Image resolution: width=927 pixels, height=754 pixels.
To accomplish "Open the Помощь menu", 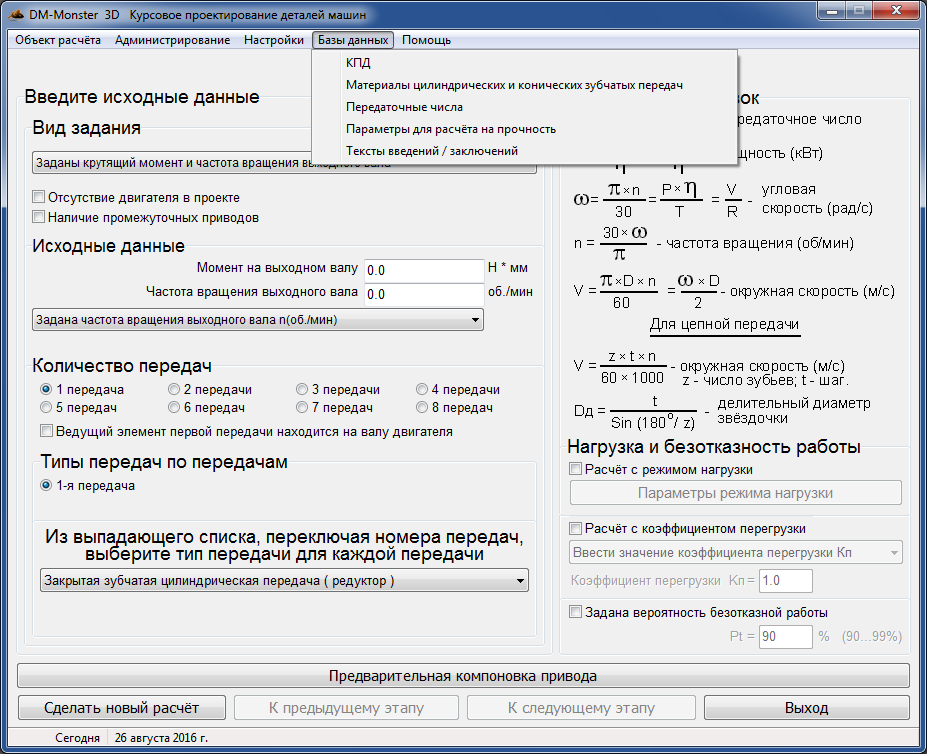I will [x=426, y=40].
